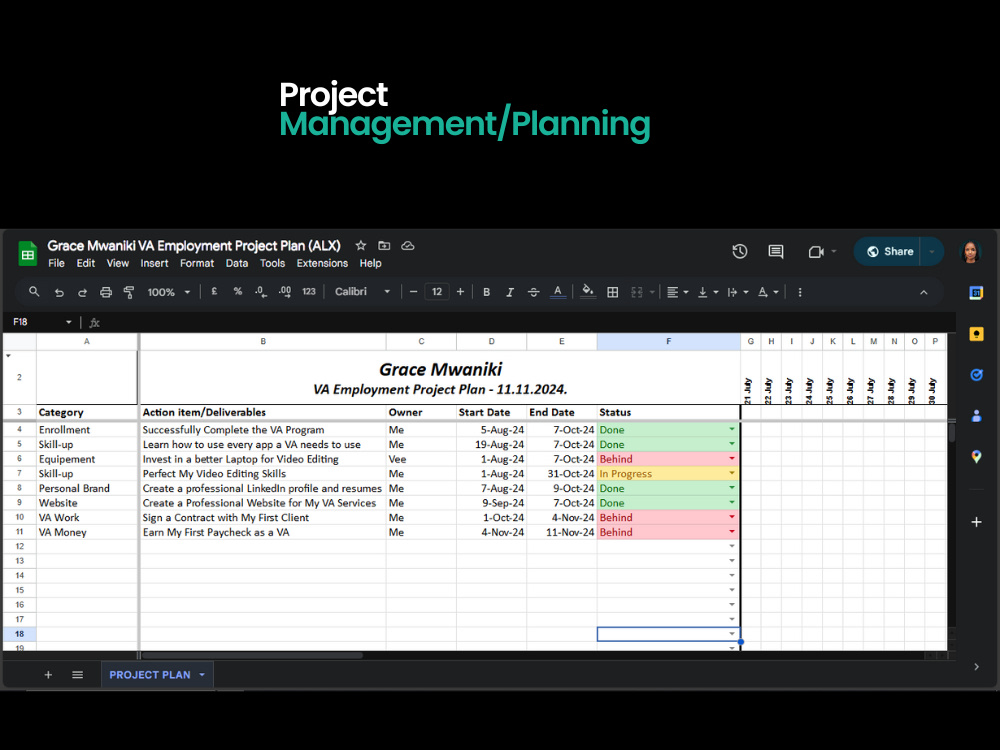This screenshot has height=750, width=1000.
Task: Format as percent
Action: (x=237, y=291)
